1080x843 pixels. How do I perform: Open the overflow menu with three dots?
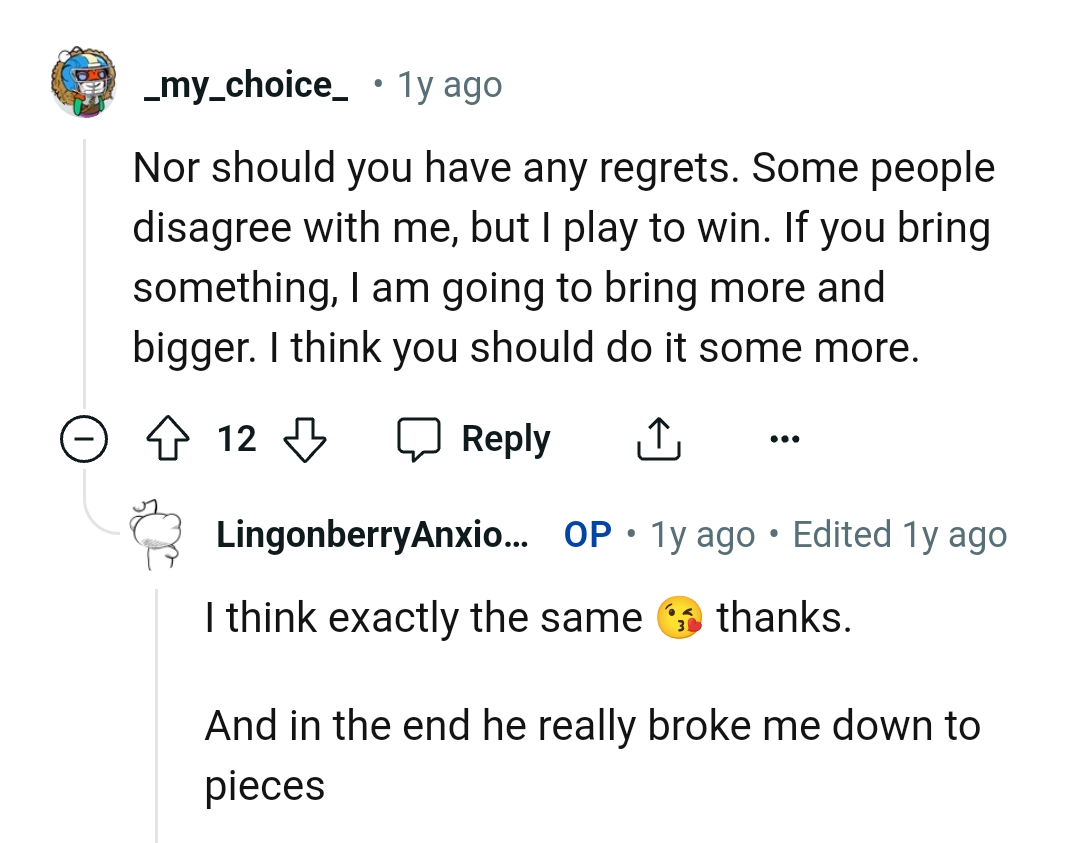[x=786, y=437]
